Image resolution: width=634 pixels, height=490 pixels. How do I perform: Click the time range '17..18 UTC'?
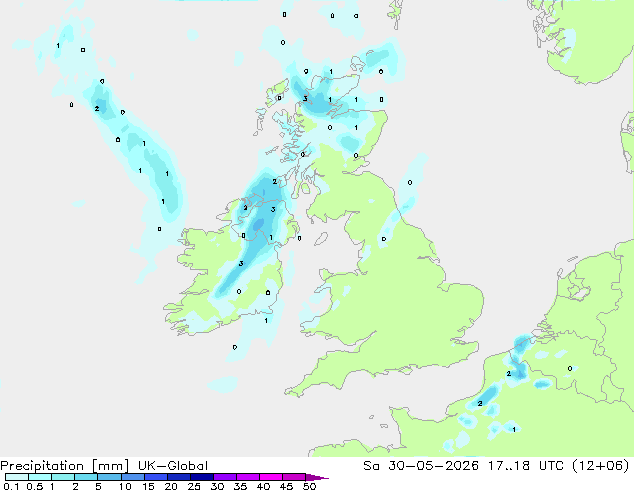pyautogui.click(x=526, y=466)
